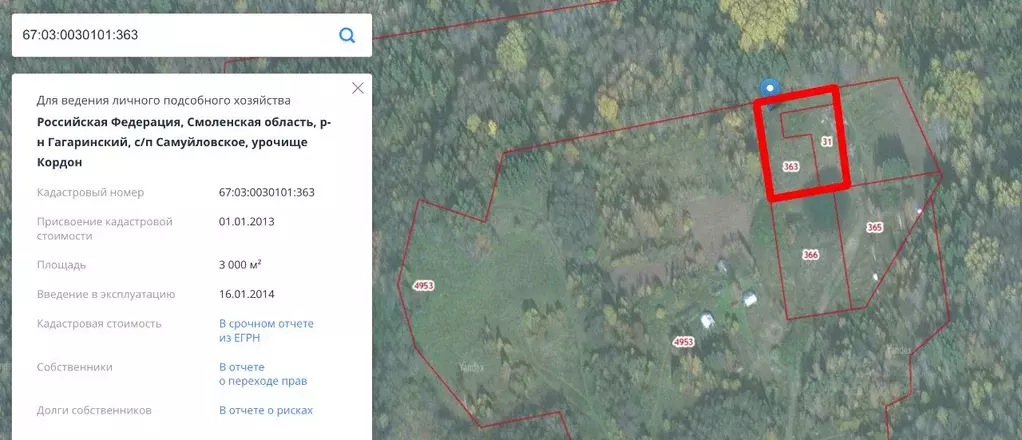This screenshot has height=440, width=1022.
Task: Select parcel 31 label on map
Action: click(826, 141)
